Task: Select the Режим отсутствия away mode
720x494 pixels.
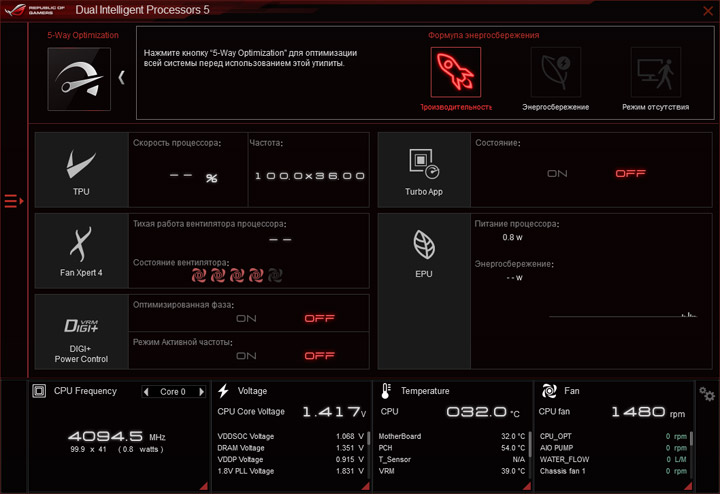Action: [x=655, y=72]
